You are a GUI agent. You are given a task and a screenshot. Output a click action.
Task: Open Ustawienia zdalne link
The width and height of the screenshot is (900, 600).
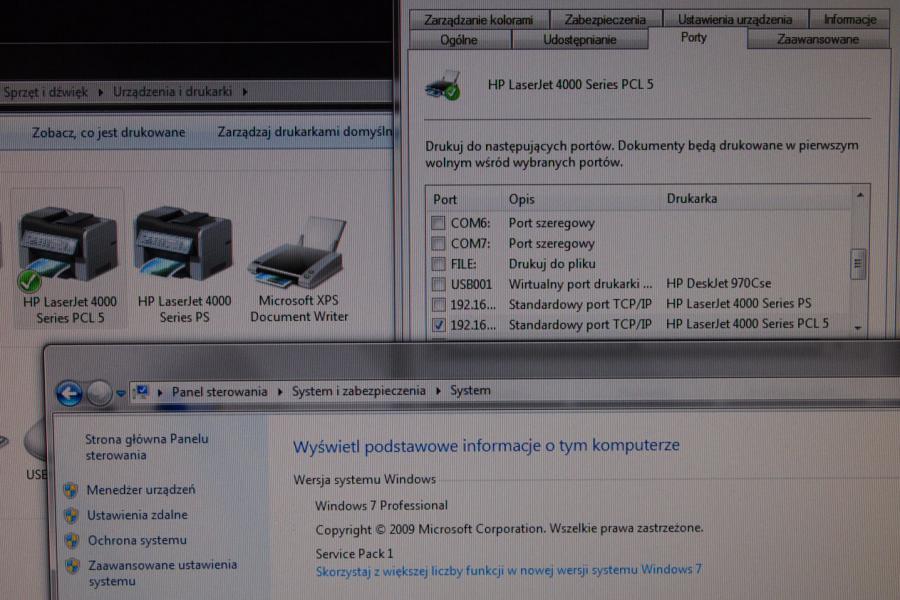point(137,515)
